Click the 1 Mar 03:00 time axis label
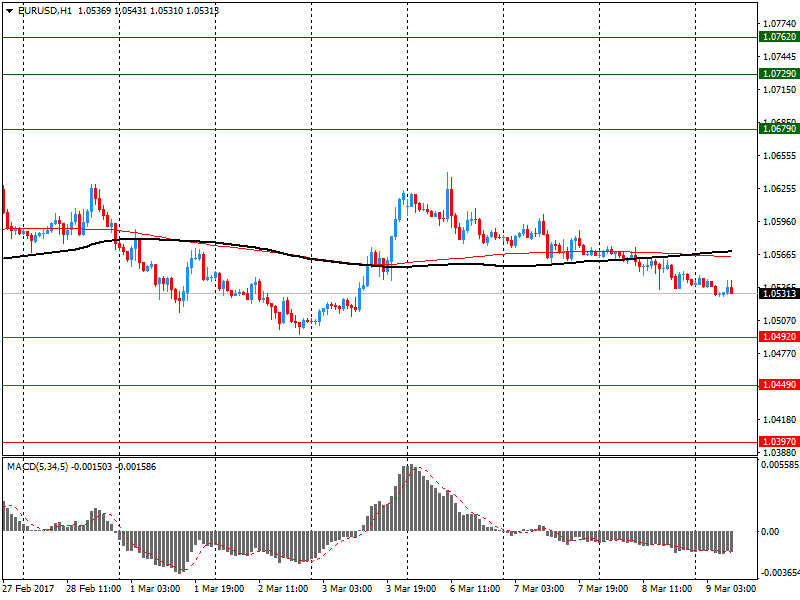 pos(155,589)
